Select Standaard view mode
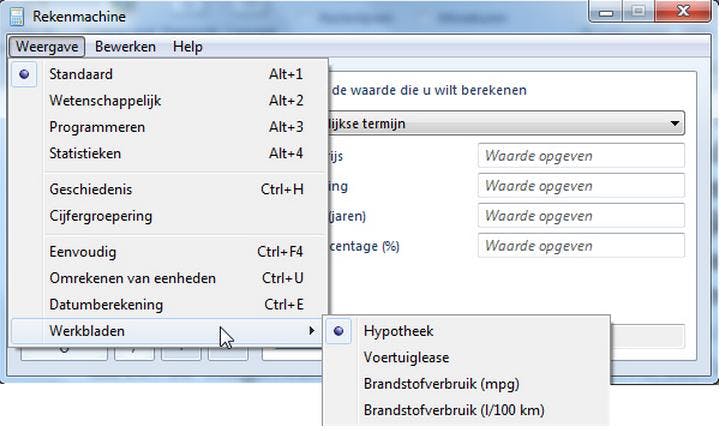The height and width of the screenshot is (431, 721). pos(81,74)
